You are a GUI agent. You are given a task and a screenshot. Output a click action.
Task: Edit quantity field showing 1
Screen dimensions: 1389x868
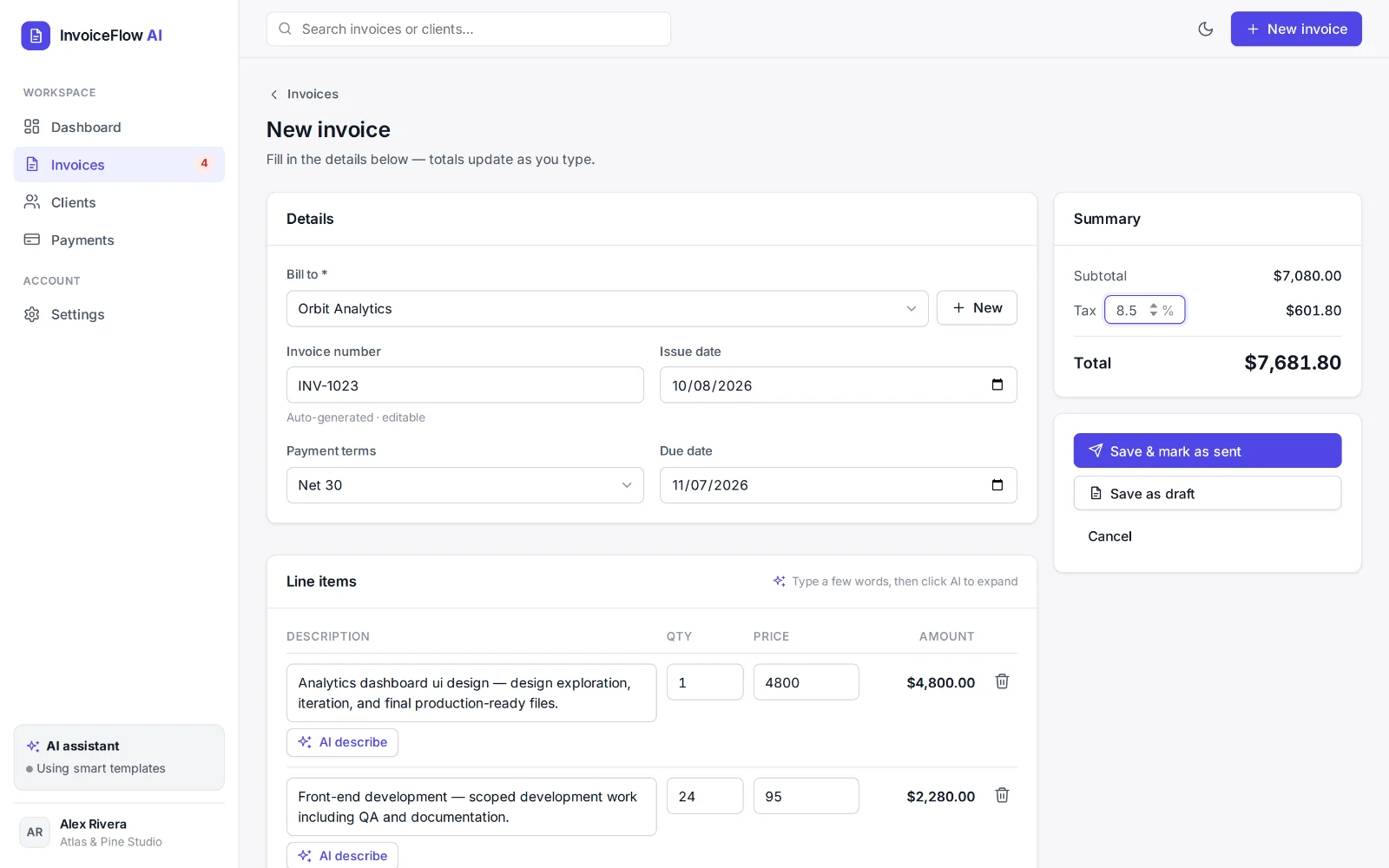click(x=705, y=682)
